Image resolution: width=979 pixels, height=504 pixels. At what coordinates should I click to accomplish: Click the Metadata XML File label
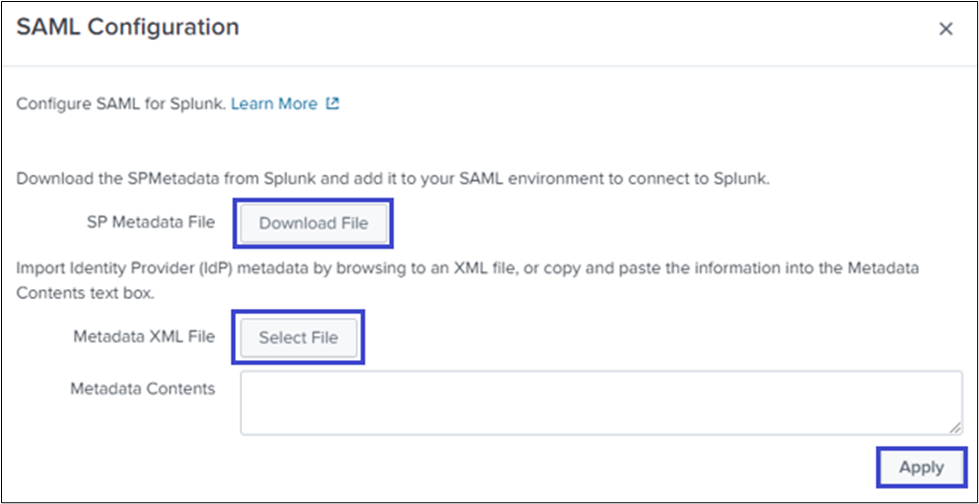coord(144,337)
